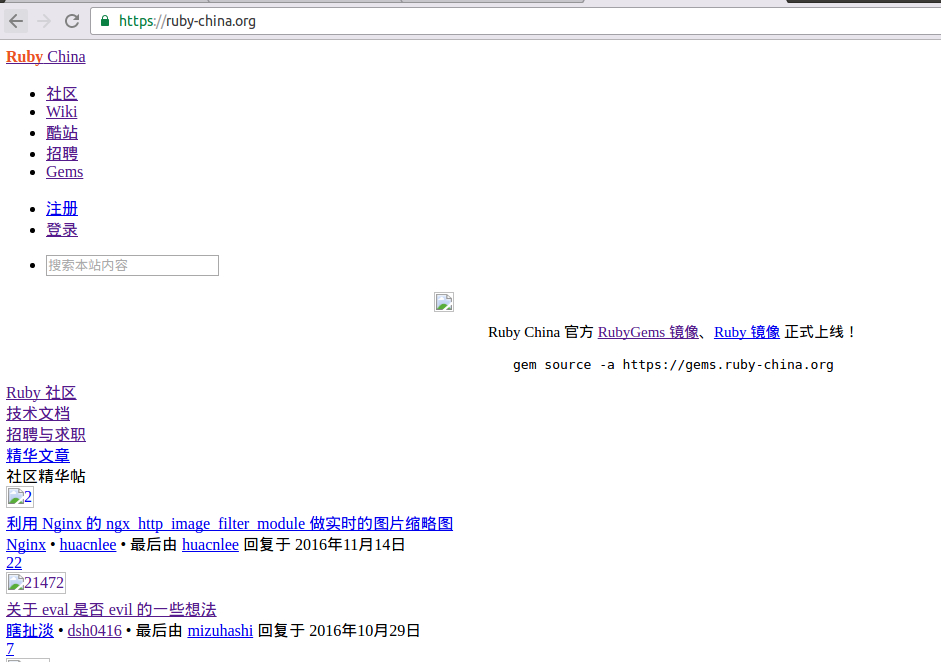Open the 酷站 navigation link
941x662 pixels.
tap(62, 133)
